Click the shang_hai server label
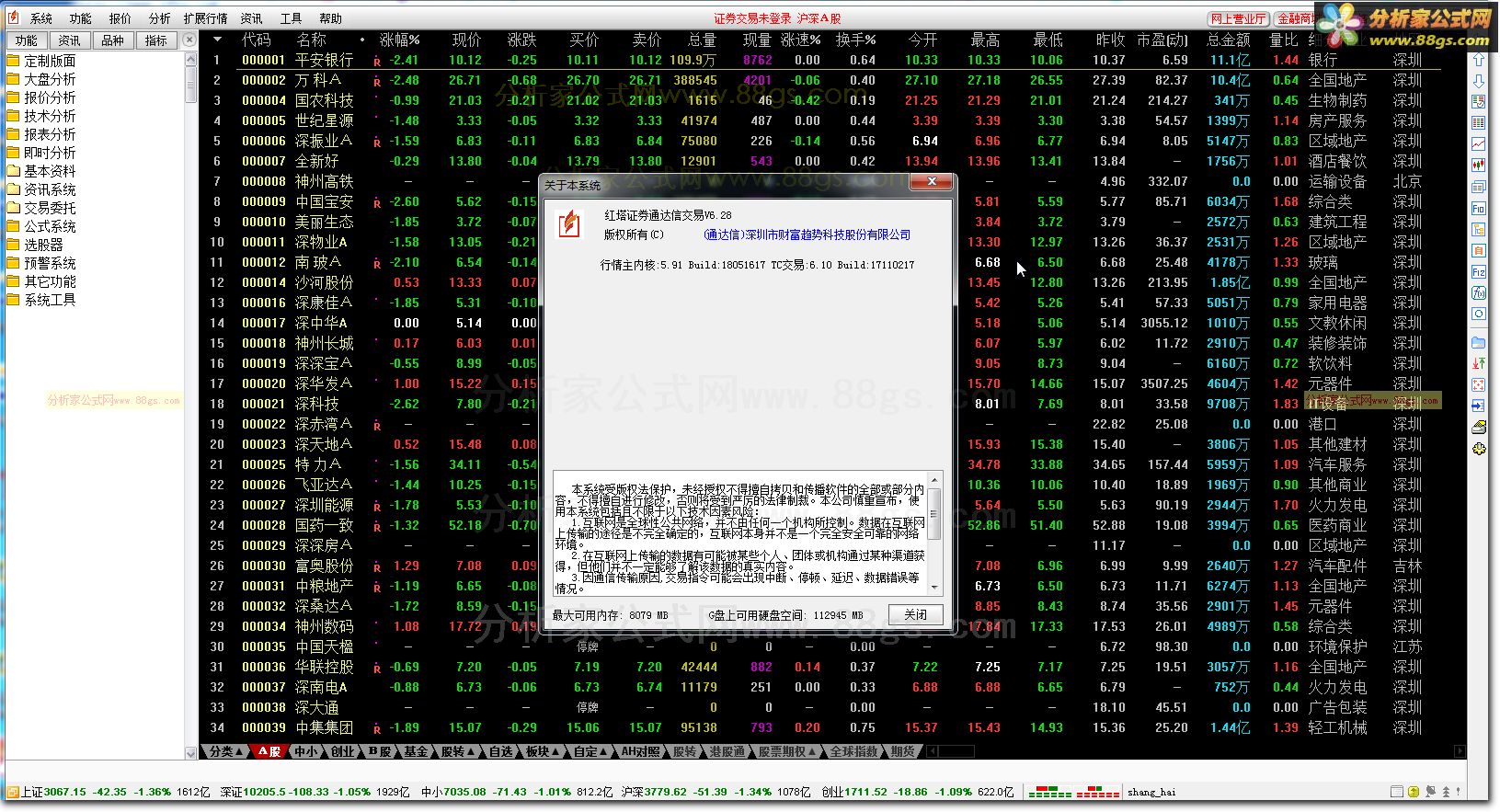 pos(1151,792)
